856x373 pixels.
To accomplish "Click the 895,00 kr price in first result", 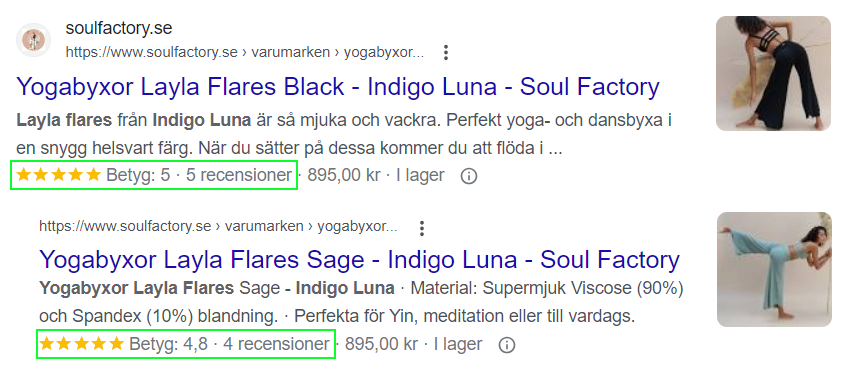I will [x=343, y=175].
